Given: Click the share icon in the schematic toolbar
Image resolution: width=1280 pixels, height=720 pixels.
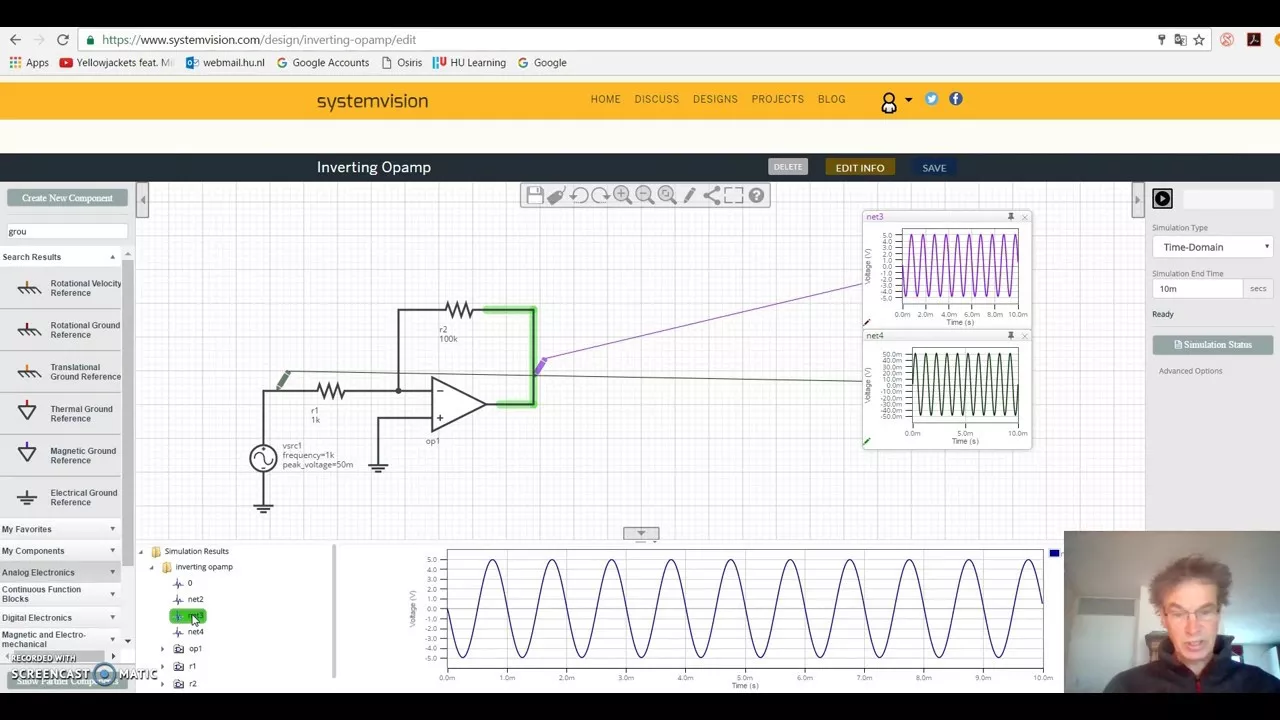Looking at the screenshot, I should 711,196.
